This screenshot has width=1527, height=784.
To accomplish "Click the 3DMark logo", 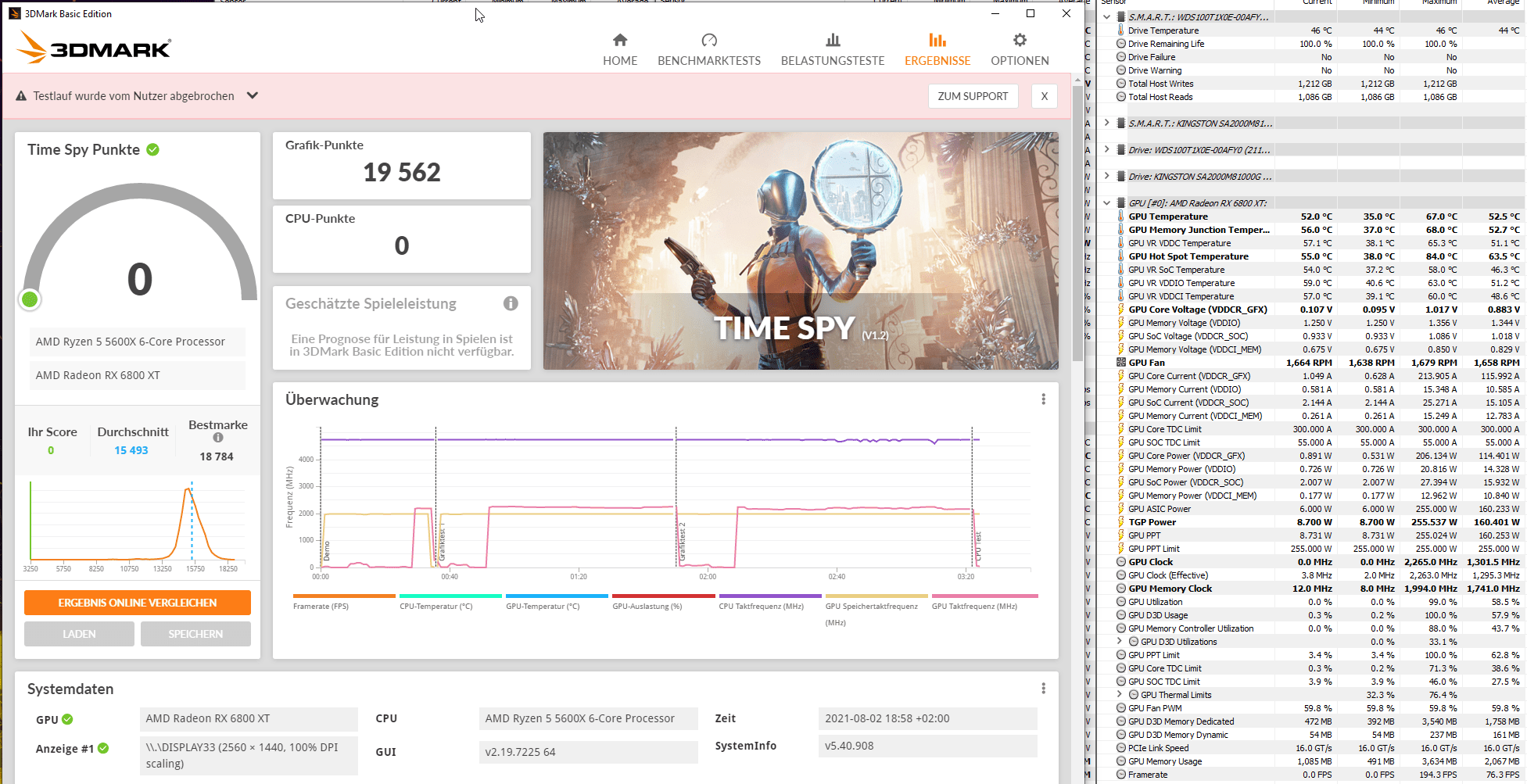I will point(94,48).
